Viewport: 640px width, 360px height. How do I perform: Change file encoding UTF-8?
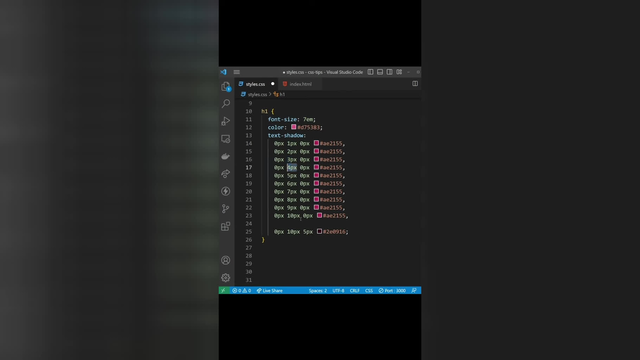338,291
